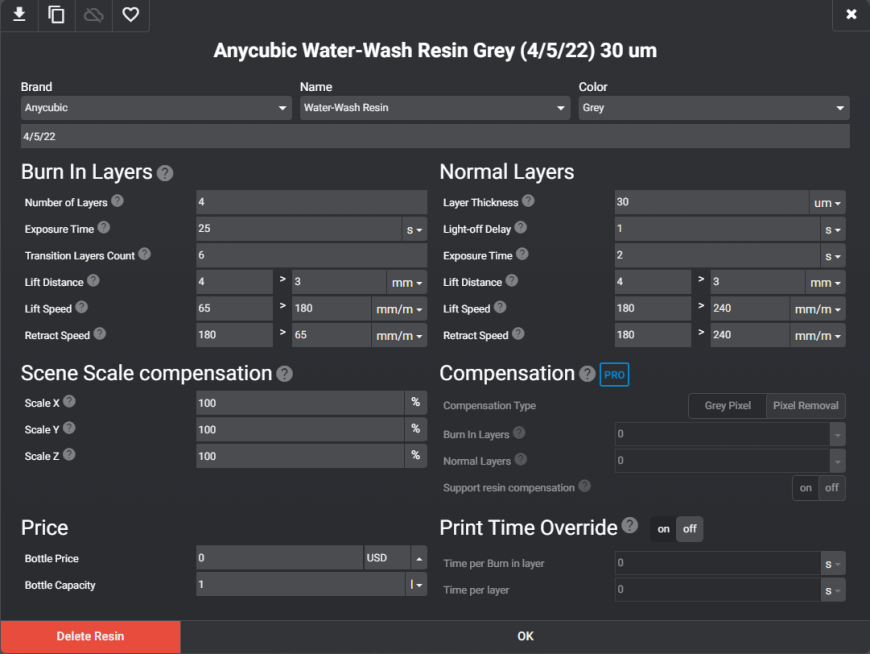The image size is (870, 654).
Task: Click Layer Thickness field showing 30
Action: [x=712, y=202]
